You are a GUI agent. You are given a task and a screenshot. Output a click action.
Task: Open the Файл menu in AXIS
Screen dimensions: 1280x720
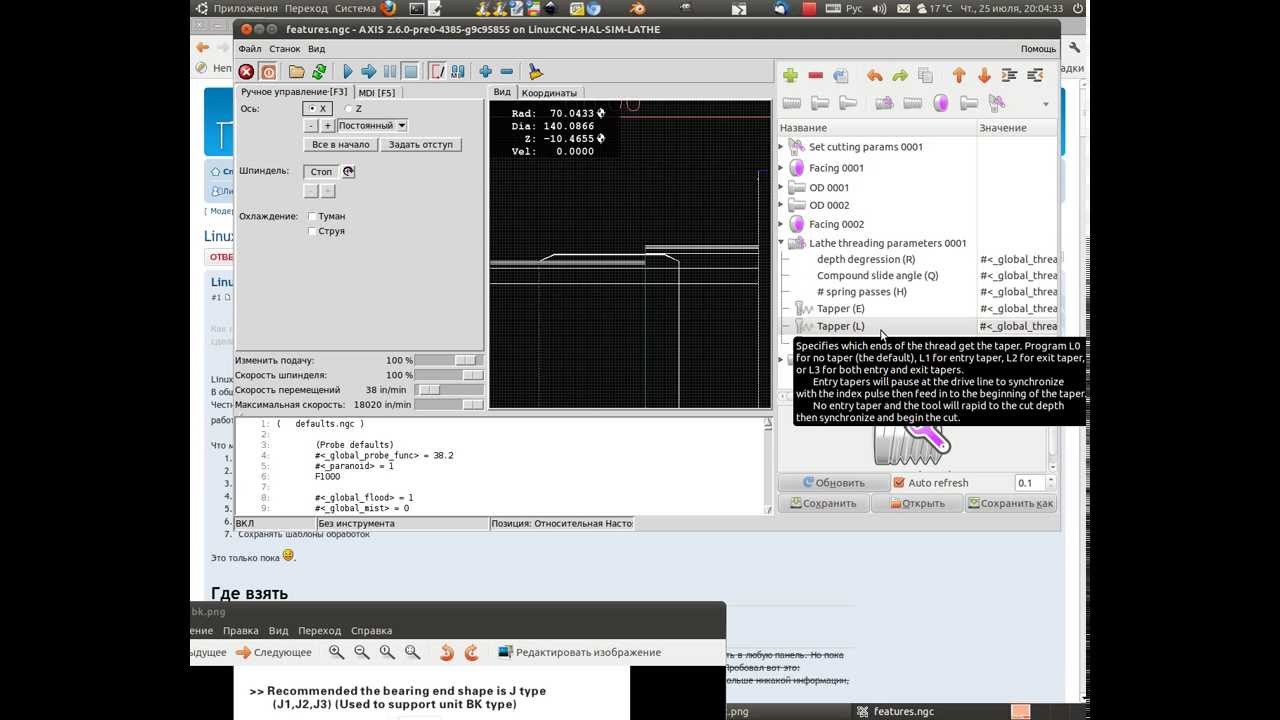(x=250, y=48)
